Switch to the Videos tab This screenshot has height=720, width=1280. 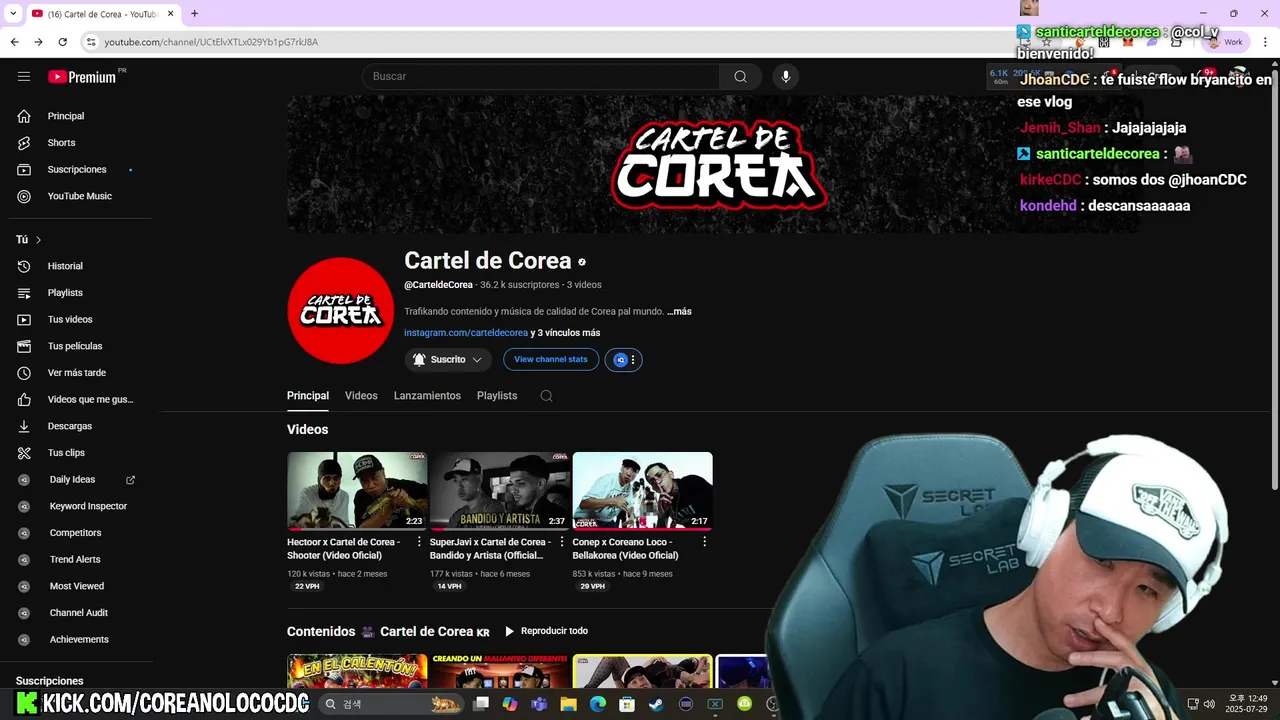coord(361,396)
